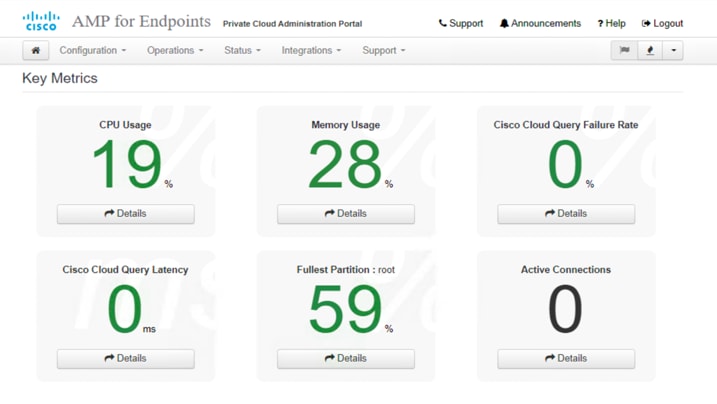
Task: Click the AMP for Endpoints title
Action: pyautogui.click(x=141, y=21)
